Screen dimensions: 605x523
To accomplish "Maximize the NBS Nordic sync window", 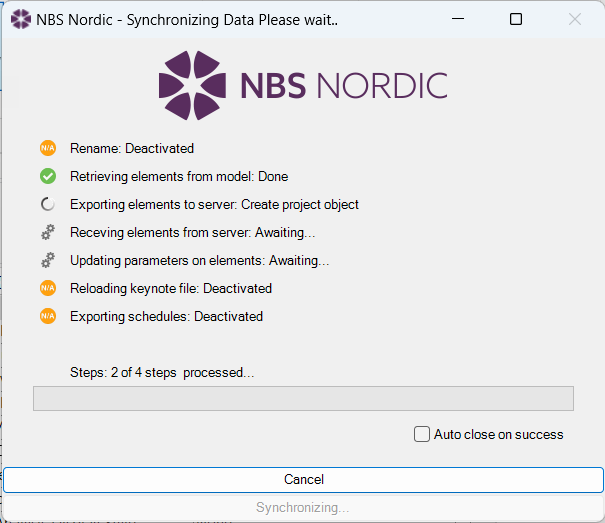I will (516, 19).
